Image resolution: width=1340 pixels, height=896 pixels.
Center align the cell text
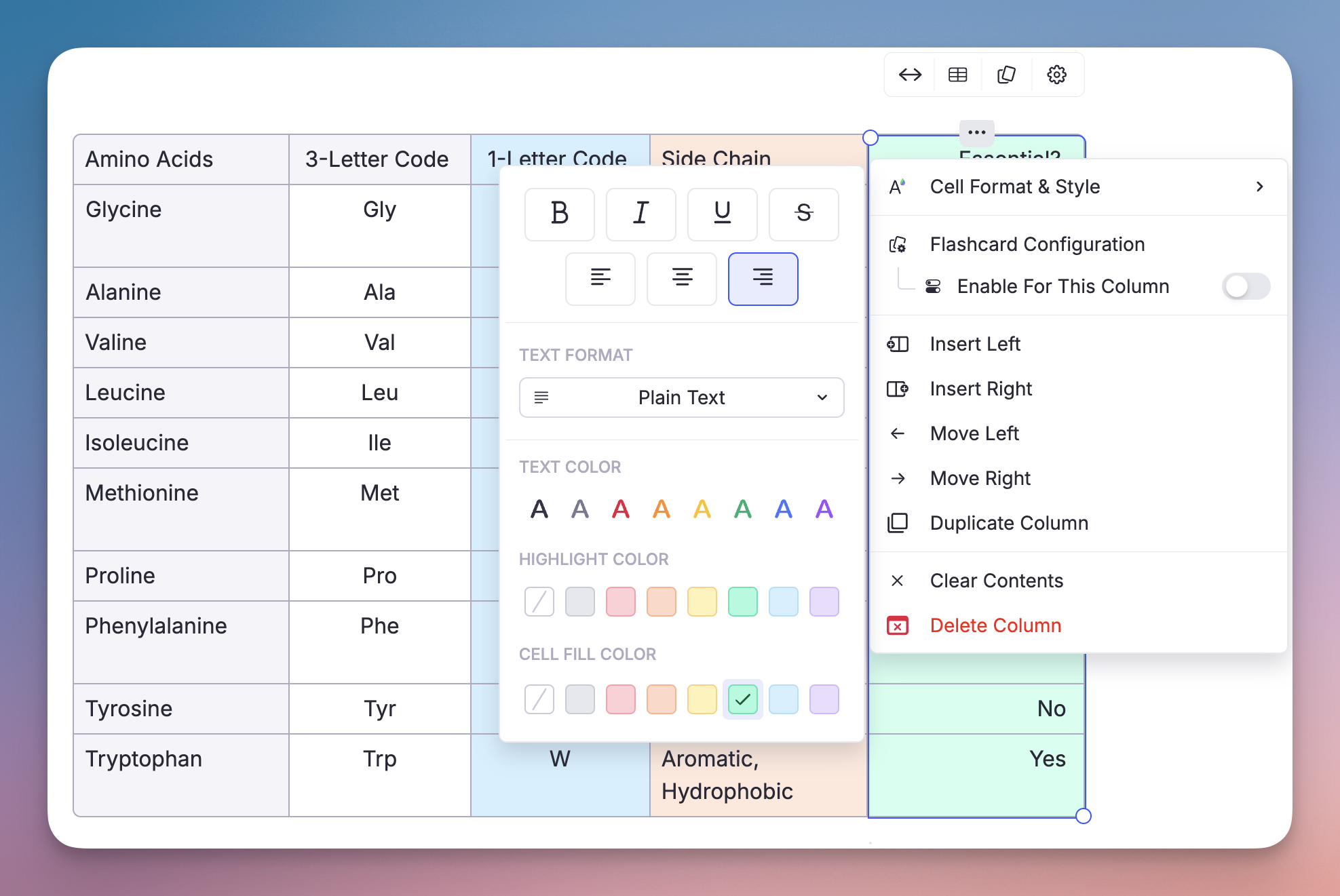(681, 278)
